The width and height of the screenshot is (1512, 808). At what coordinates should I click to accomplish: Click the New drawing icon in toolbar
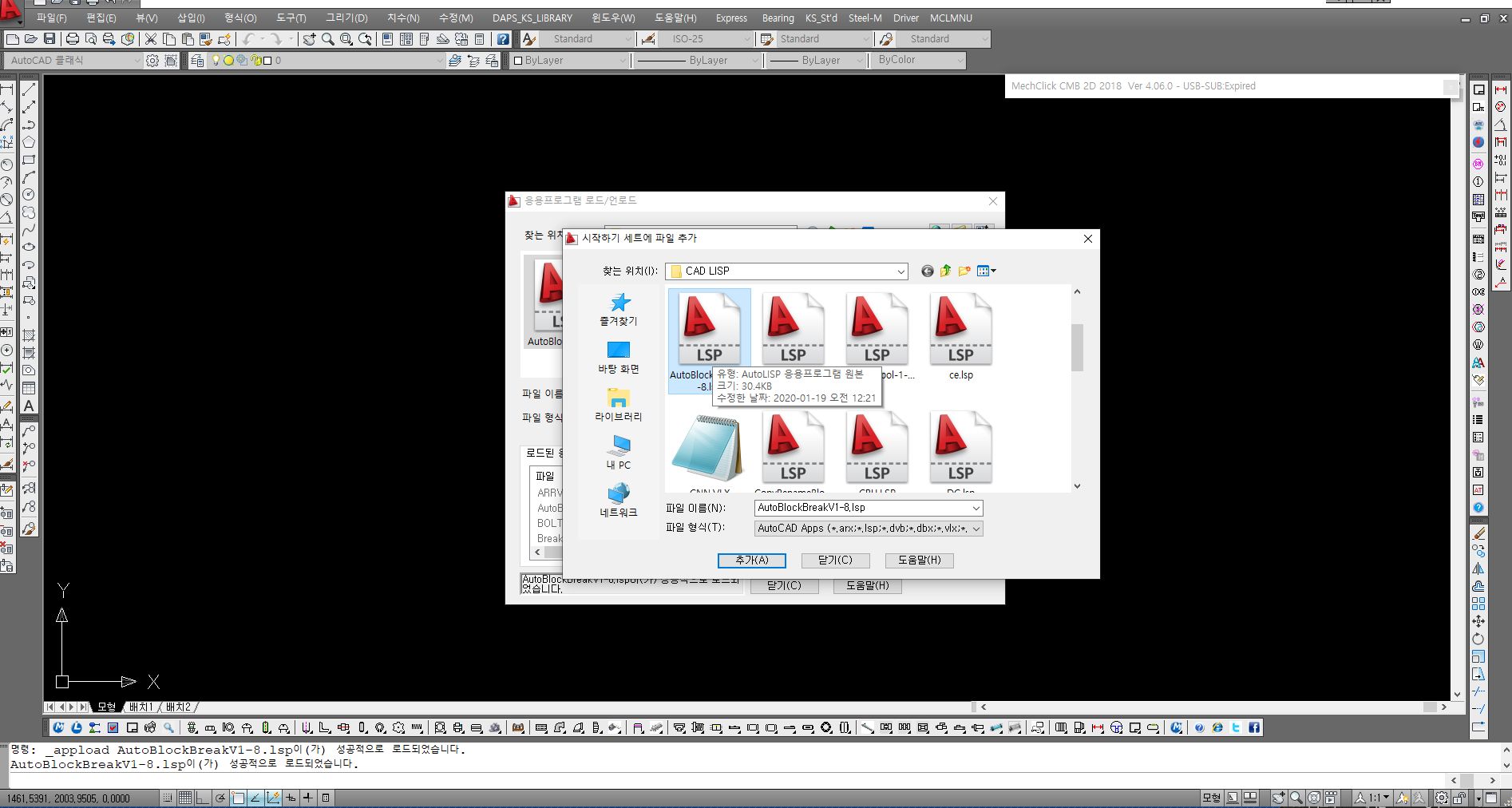12,39
